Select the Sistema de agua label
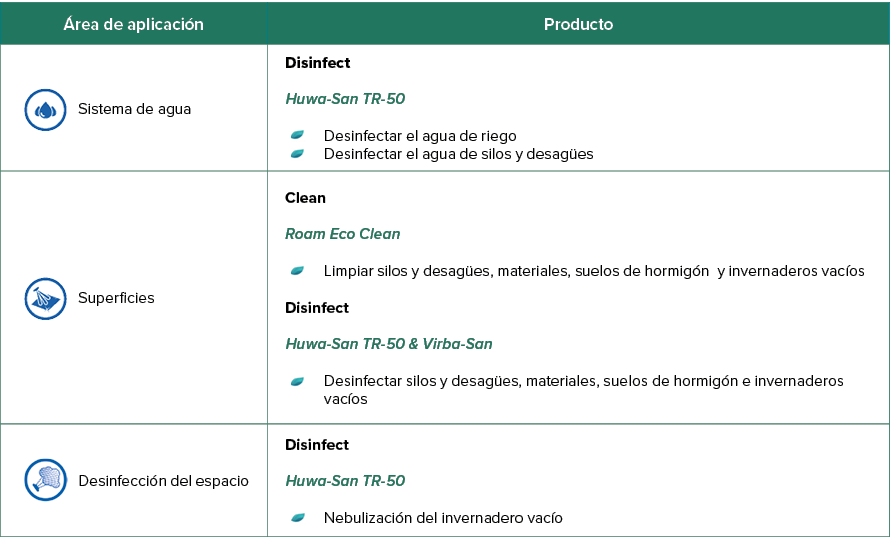The height and width of the screenshot is (543, 892). [x=134, y=109]
